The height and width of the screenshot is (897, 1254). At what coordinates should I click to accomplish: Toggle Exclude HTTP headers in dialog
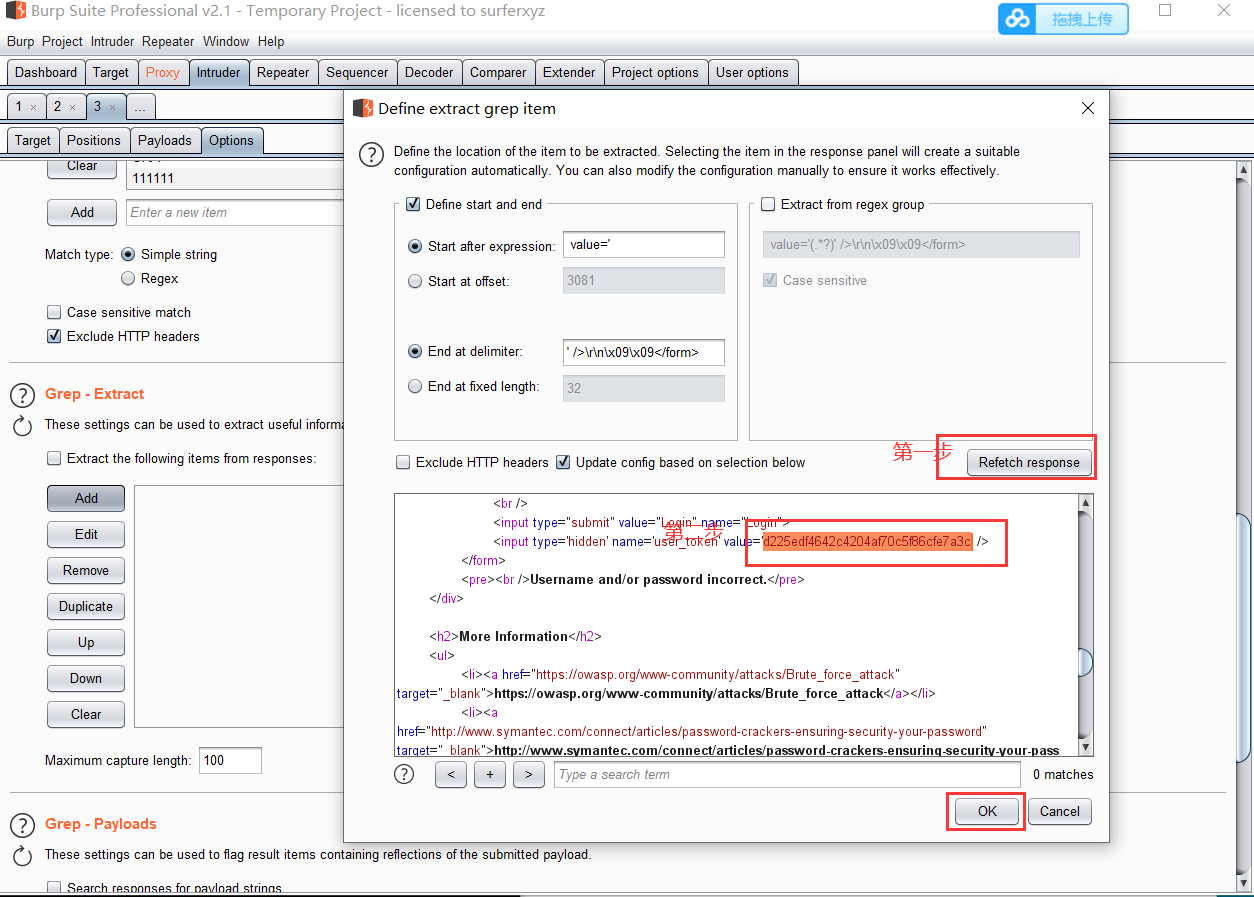[x=403, y=462]
